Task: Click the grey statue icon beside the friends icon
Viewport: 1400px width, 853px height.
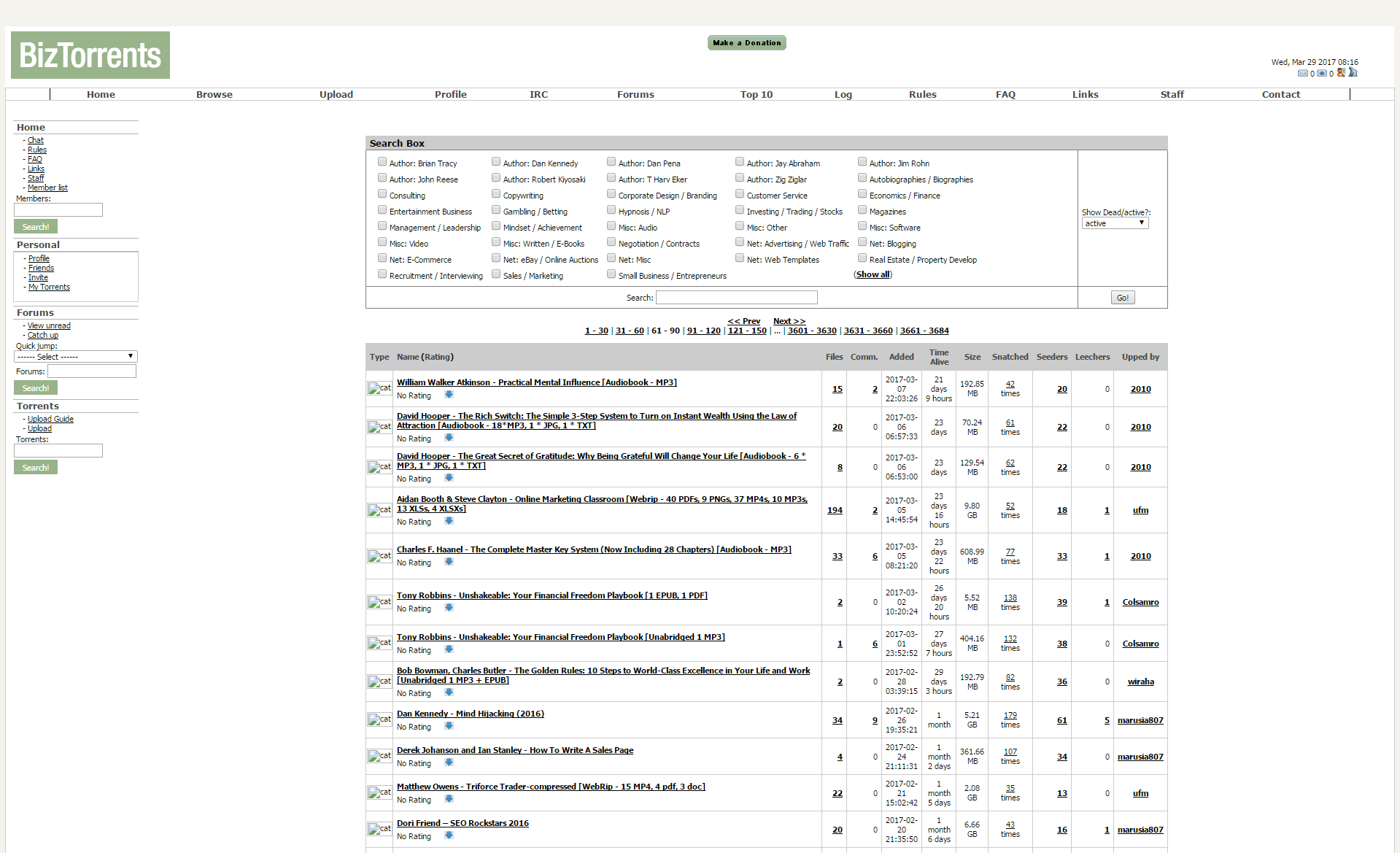Action: (1353, 72)
